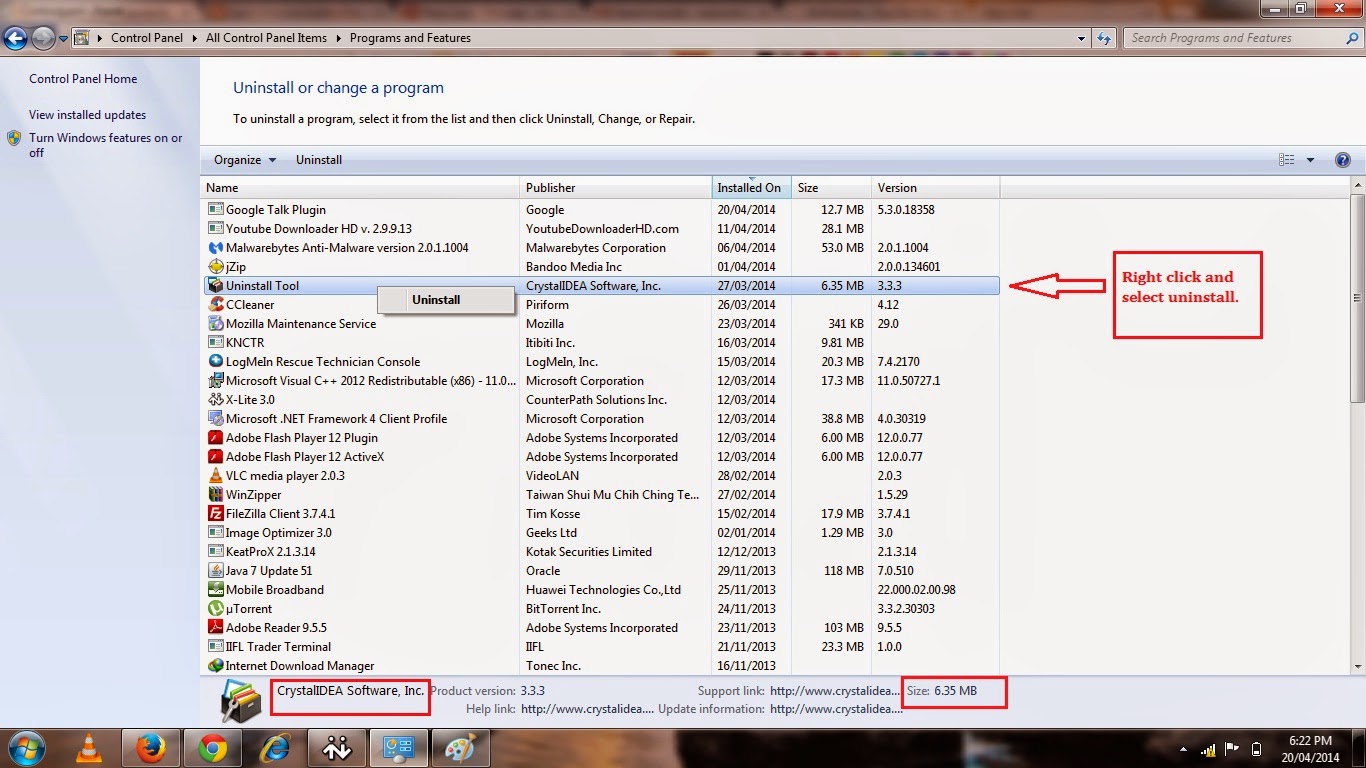This screenshot has width=1366, height=768.
Task: Launch VLC from the taskbar
Action: coord(88,747)
